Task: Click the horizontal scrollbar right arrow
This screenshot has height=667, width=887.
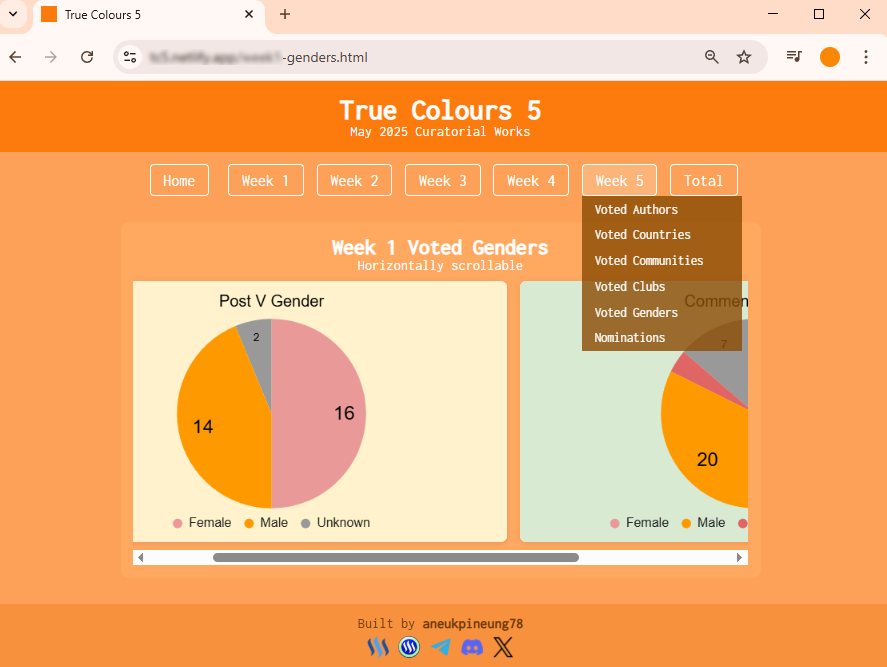Action: tap(739, 557)
